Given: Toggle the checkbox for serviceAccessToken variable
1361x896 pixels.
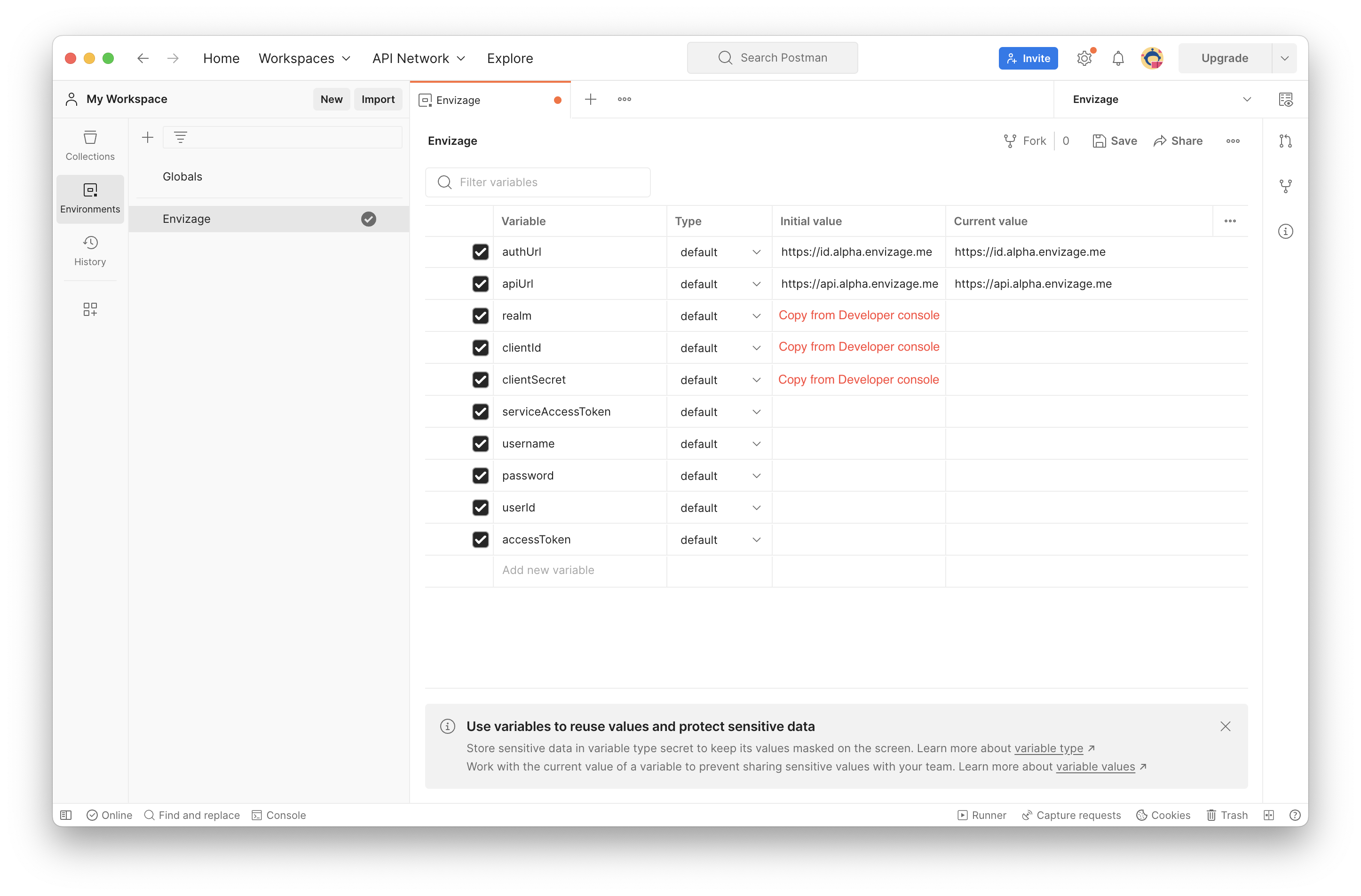Looking at the screenshot, I should (480, 411).
